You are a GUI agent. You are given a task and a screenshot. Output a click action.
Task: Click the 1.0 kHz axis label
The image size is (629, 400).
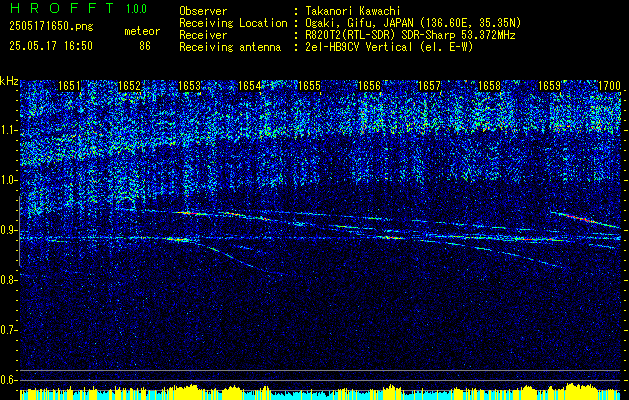pyautogui.click(x=8, y=180)
